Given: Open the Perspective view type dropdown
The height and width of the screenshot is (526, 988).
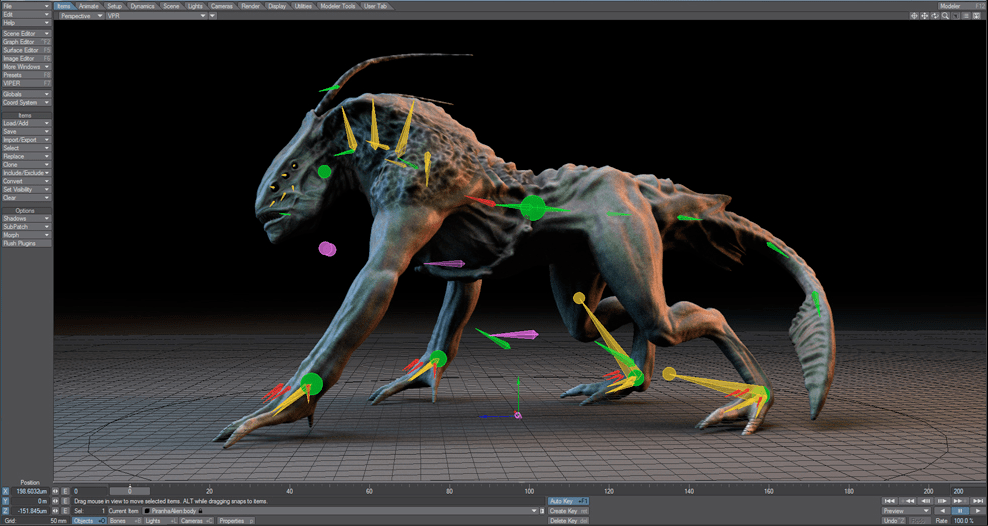Looking at the screenshot, I should click(80, 16).
